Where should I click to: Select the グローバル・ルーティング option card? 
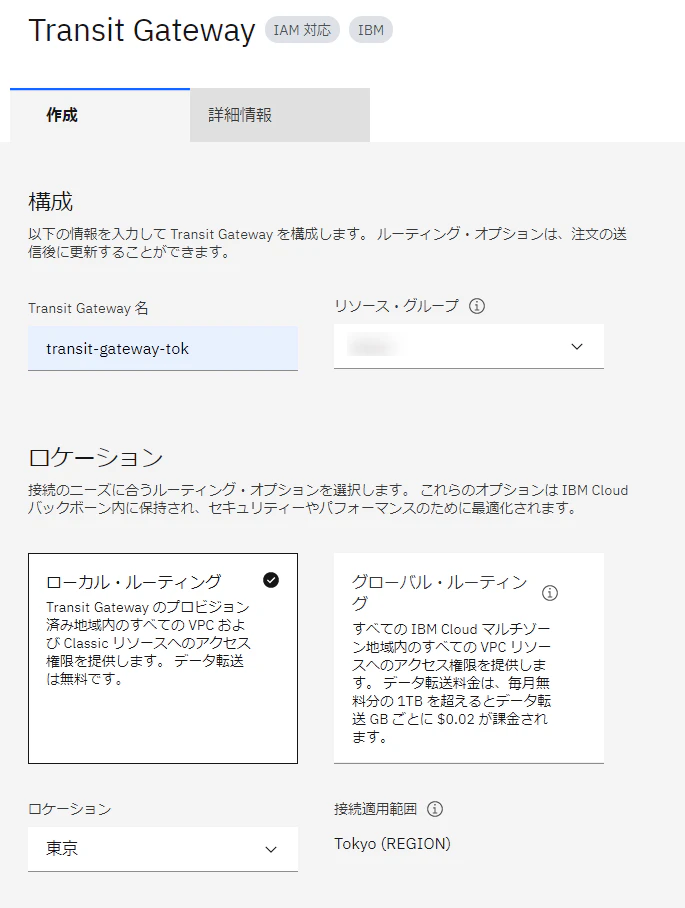click(x=468, y=658)
